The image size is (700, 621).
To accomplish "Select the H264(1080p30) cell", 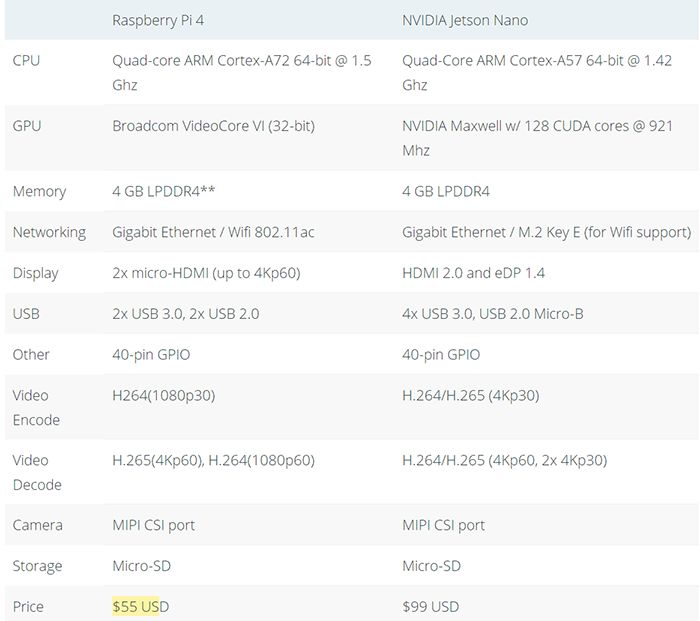I will coord(163,396).
